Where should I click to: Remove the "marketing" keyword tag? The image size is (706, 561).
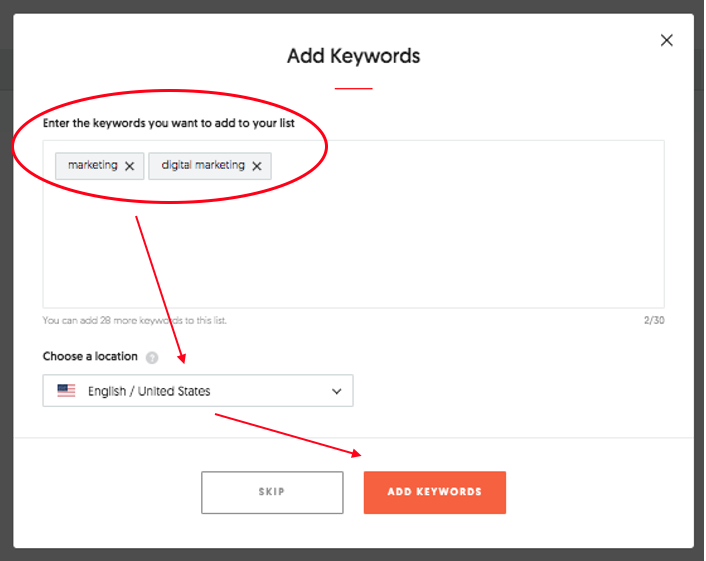pos(129,166)
